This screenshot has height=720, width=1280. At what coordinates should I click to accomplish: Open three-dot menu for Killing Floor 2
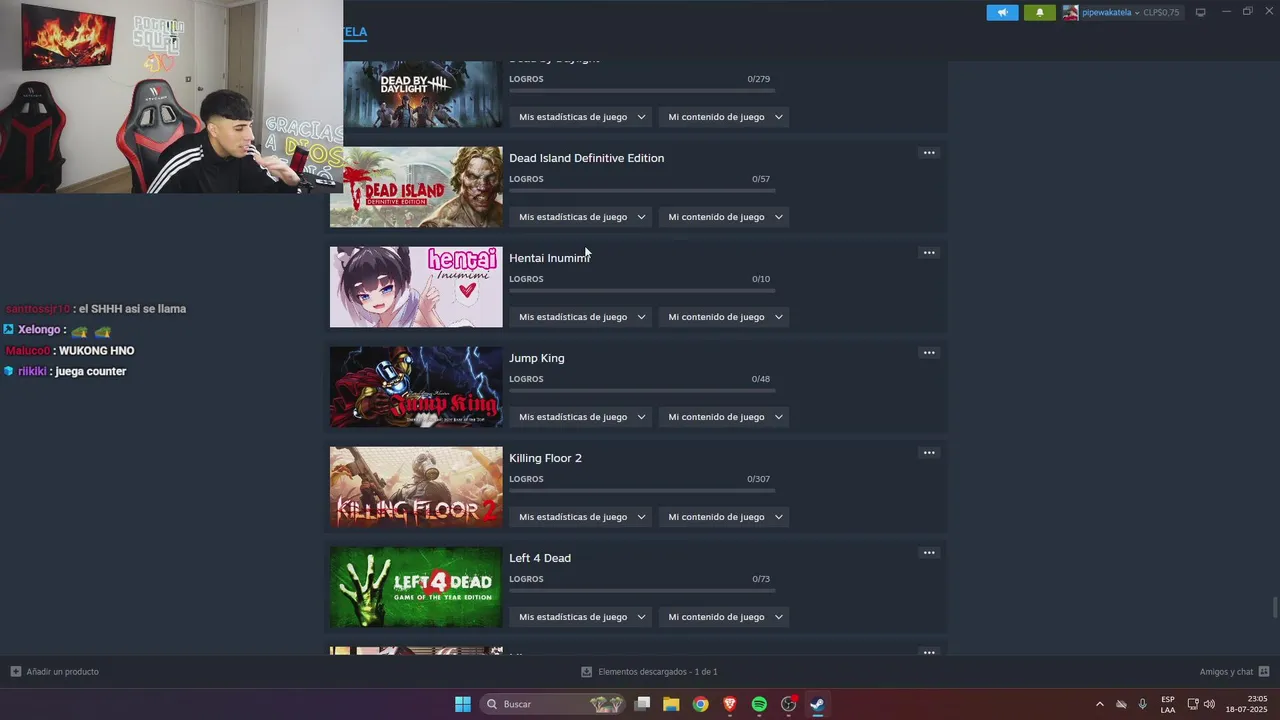click(929, 453)
